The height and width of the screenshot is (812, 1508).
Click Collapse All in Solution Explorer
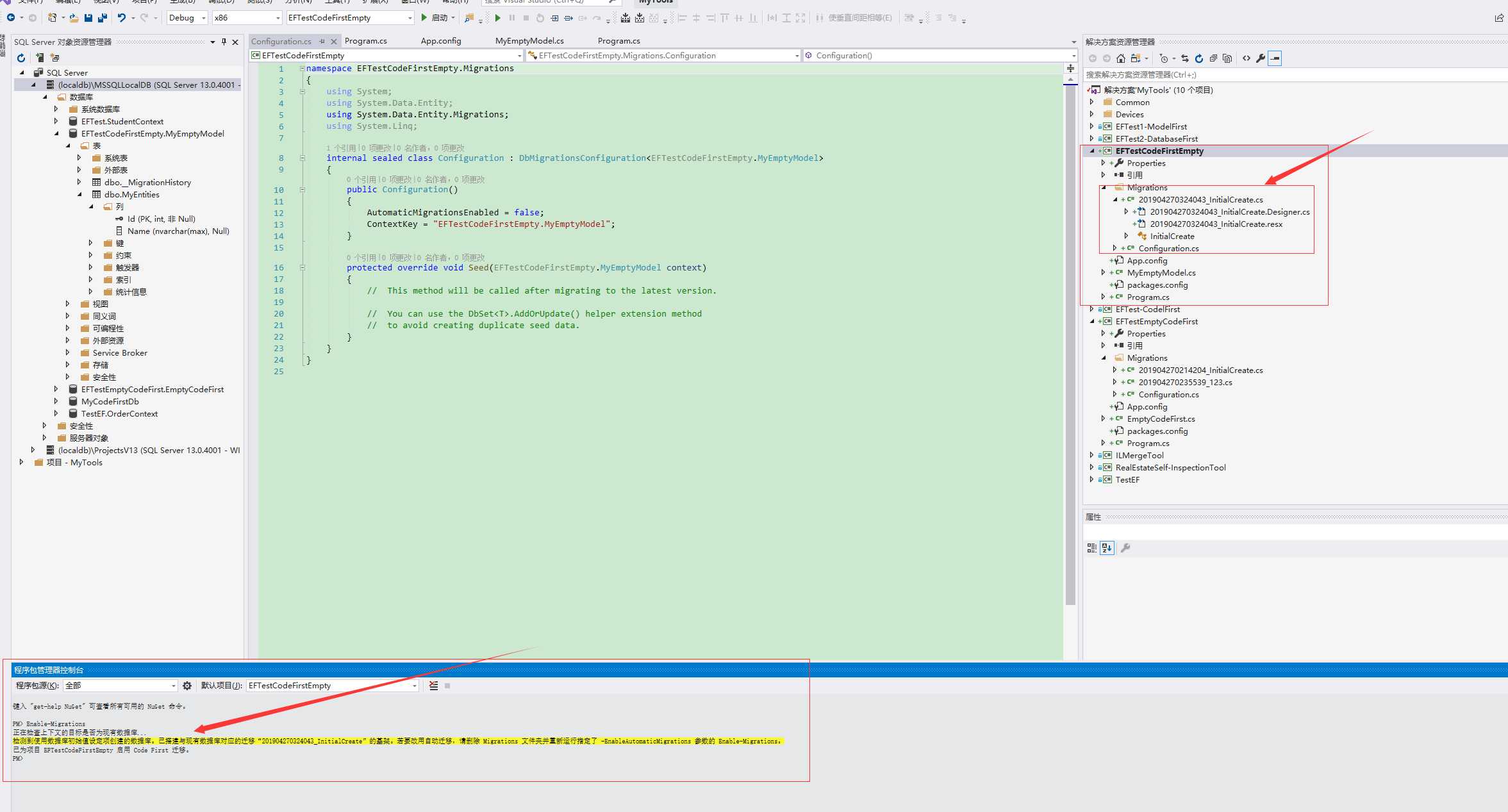1213,58
